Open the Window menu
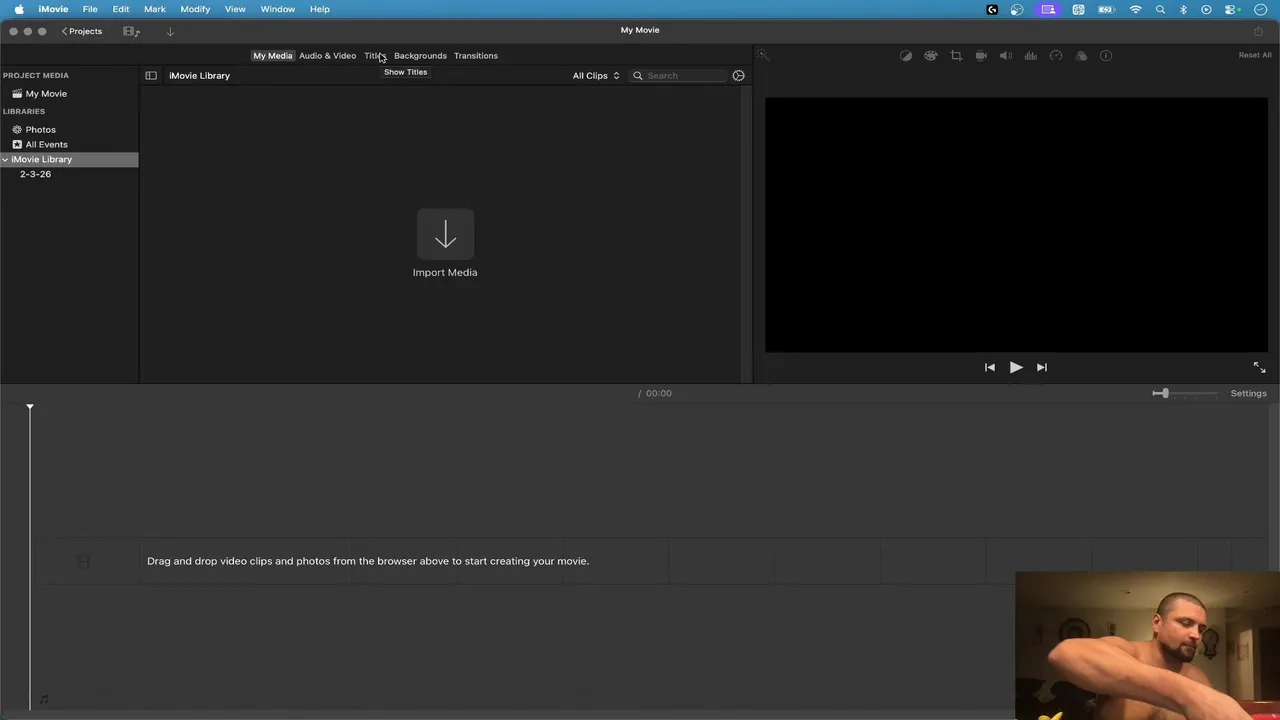Screen dimensions: 1280x720 tap(278, 9)
